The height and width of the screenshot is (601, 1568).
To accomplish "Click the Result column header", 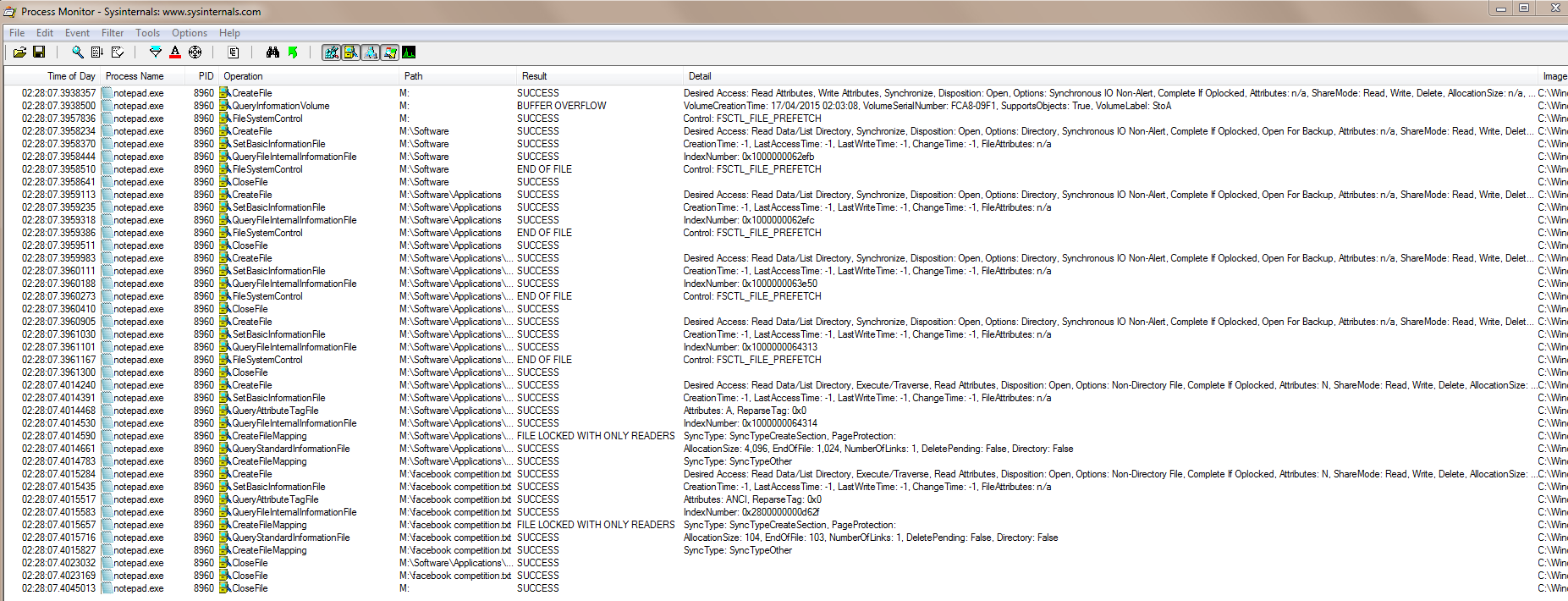I will coord(598,76).
